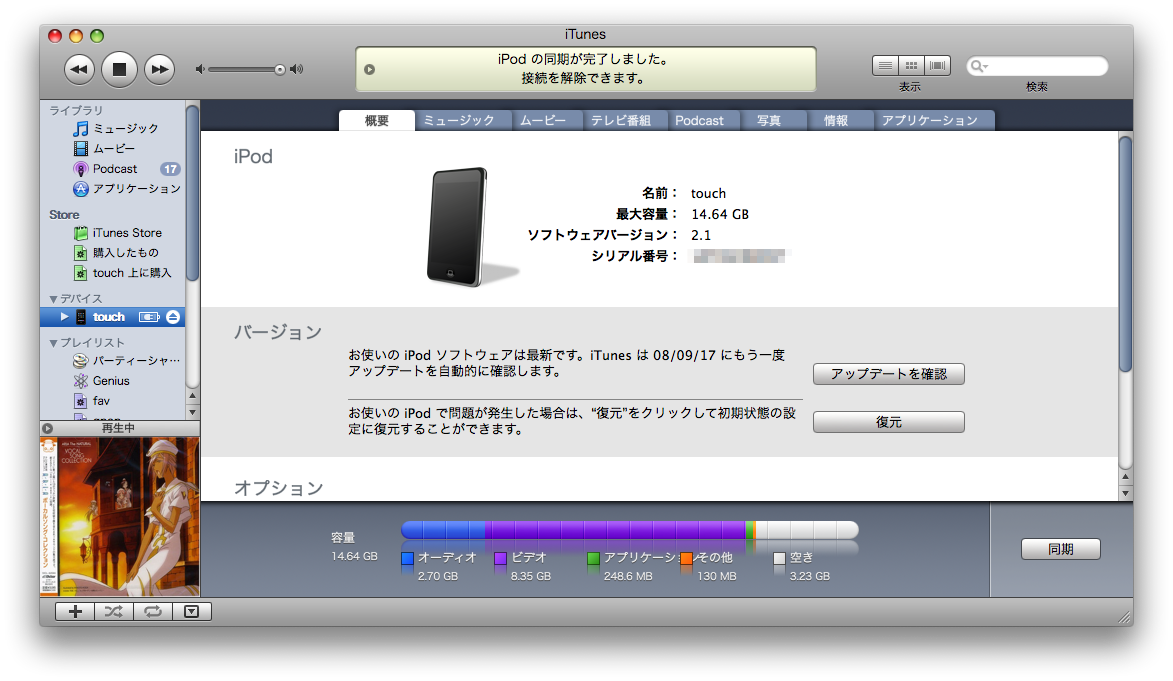Skip to next track with fast-forward button

pyautogui.click(x=159, y=70)
